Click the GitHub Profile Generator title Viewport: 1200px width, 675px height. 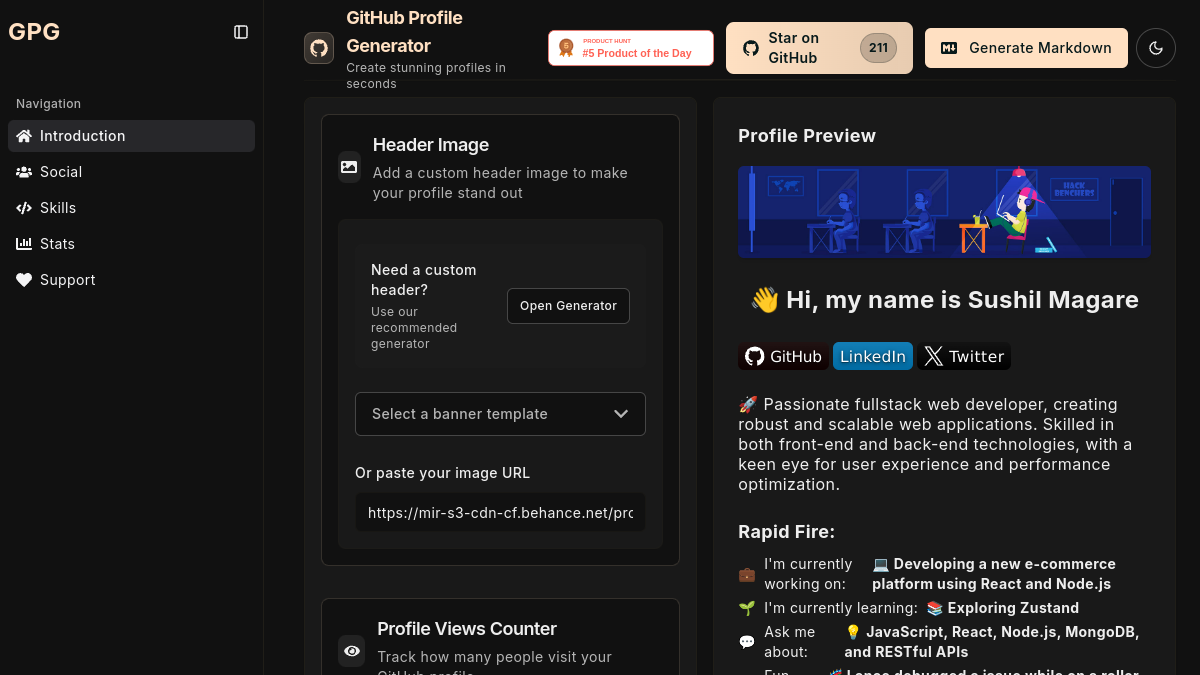[x=404, y=32]
